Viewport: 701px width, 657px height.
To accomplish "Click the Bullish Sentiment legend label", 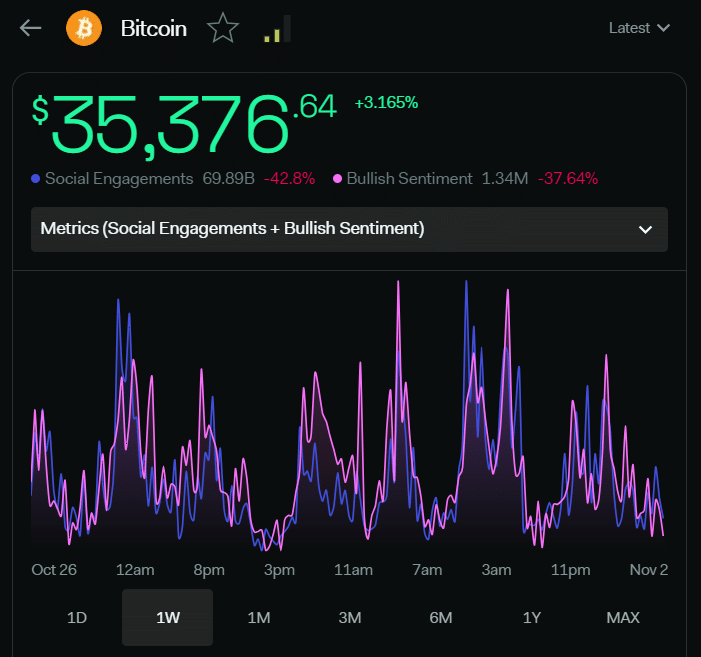I will click(x=409, y=179).
